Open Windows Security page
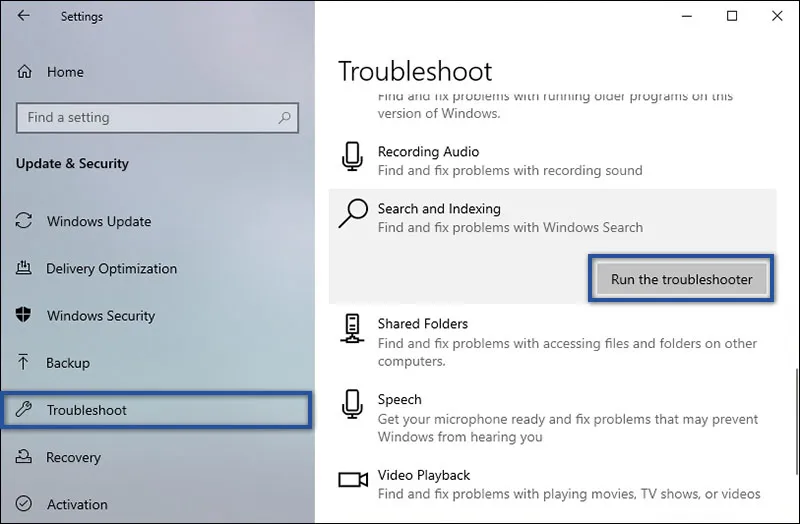The width and height of the screenshot is (800, 524). [101, 316]
